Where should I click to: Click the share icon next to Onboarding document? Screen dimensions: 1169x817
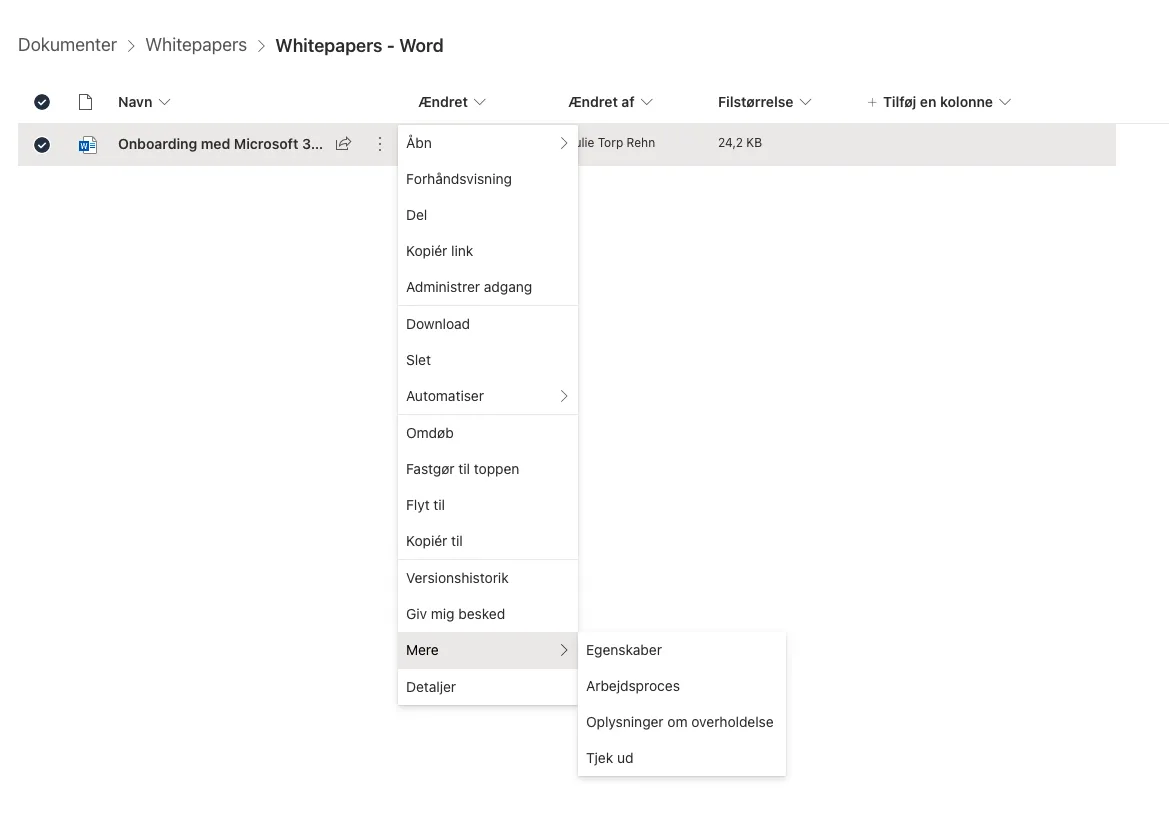pos(343,144)
